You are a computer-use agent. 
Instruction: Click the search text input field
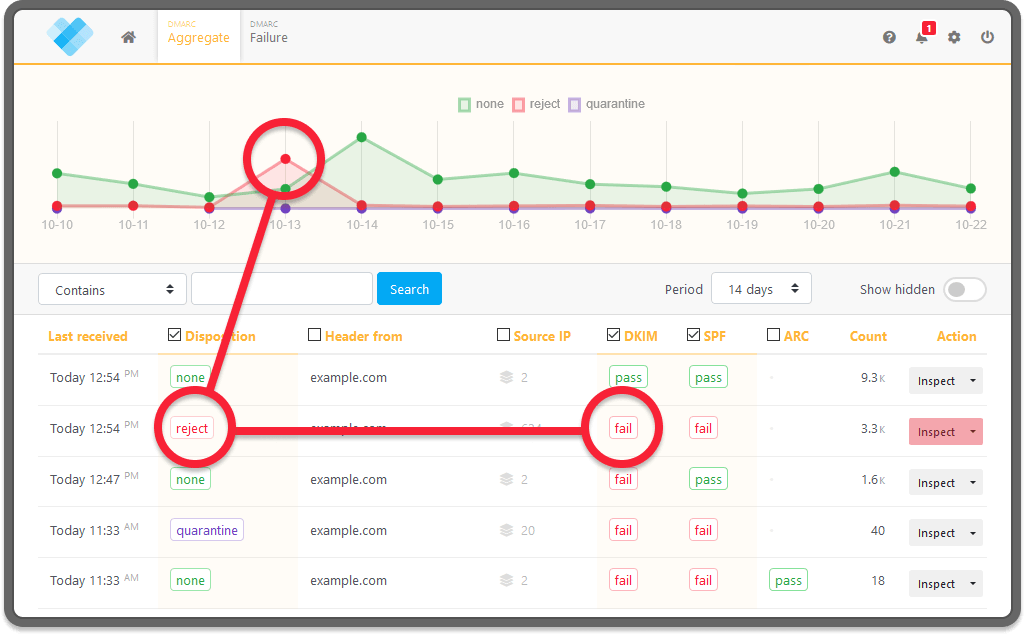pos(281,289)
